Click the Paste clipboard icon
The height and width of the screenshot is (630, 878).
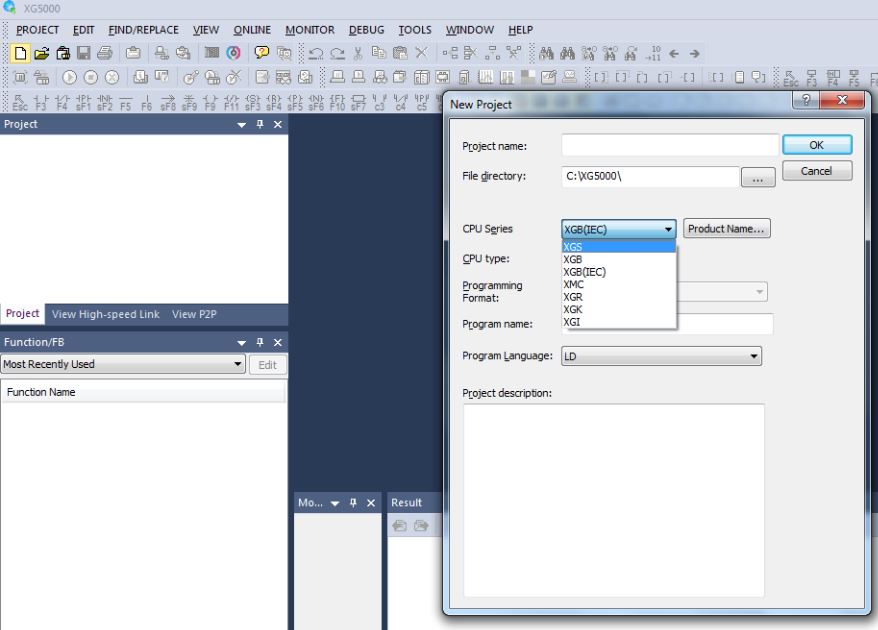[400, 53]
